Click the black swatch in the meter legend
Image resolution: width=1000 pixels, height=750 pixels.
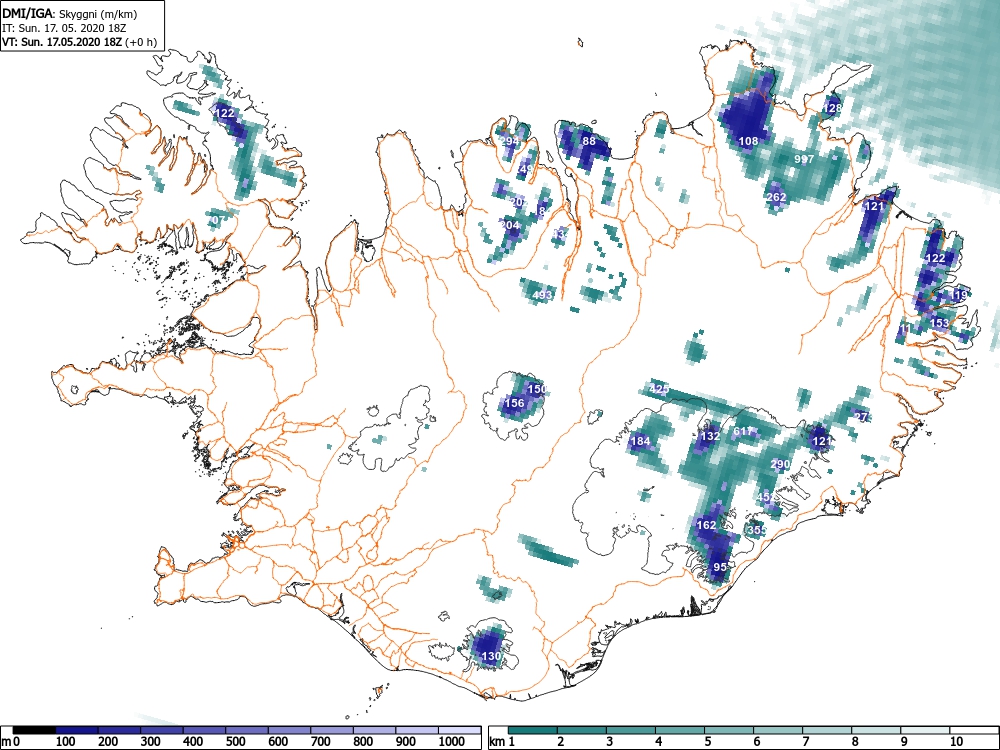point(34,730)
